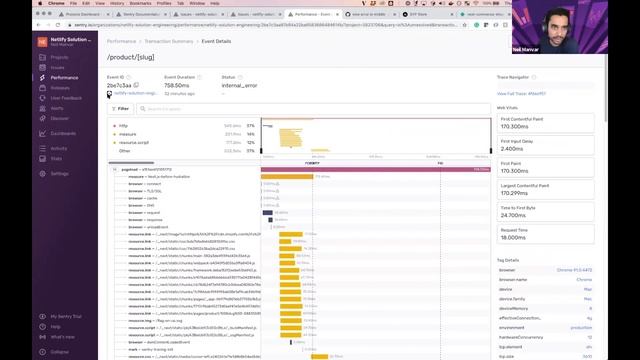Collapse the Sentry sidebar
Screen dimensions: 640x360
coord(60,352)
